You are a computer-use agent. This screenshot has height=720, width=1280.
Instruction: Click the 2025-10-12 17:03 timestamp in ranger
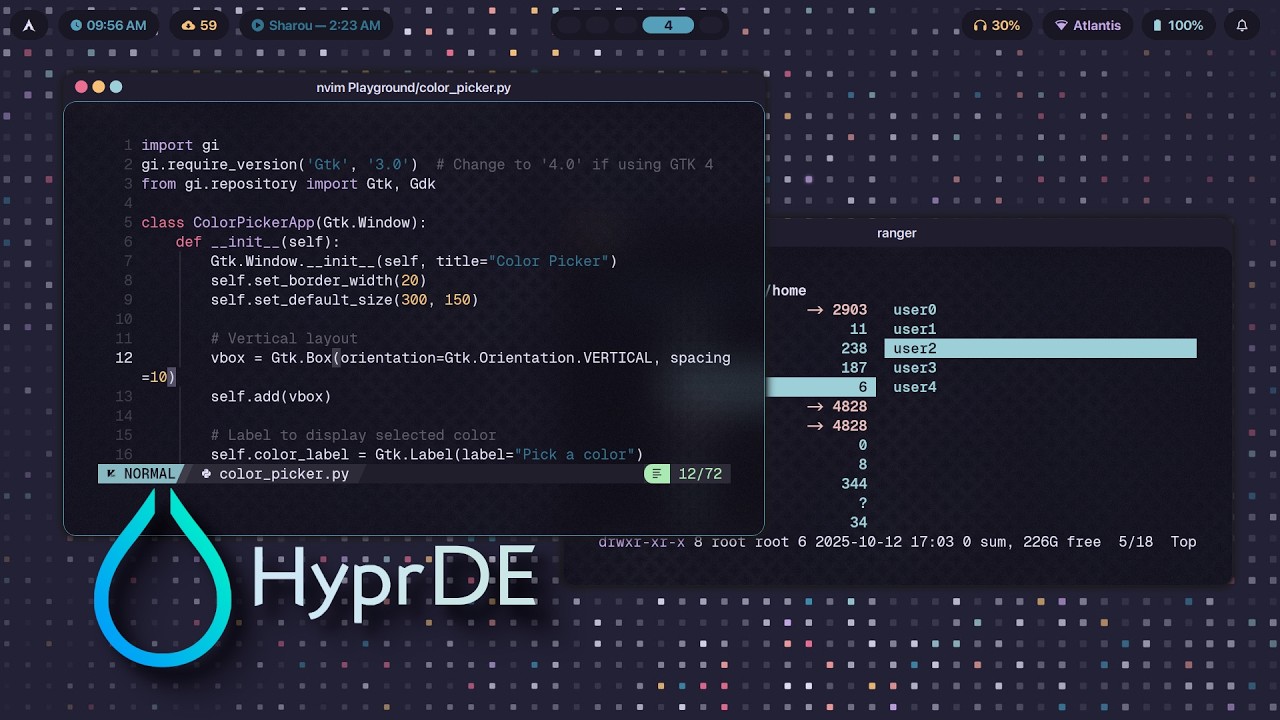click(x=884, y=542)
